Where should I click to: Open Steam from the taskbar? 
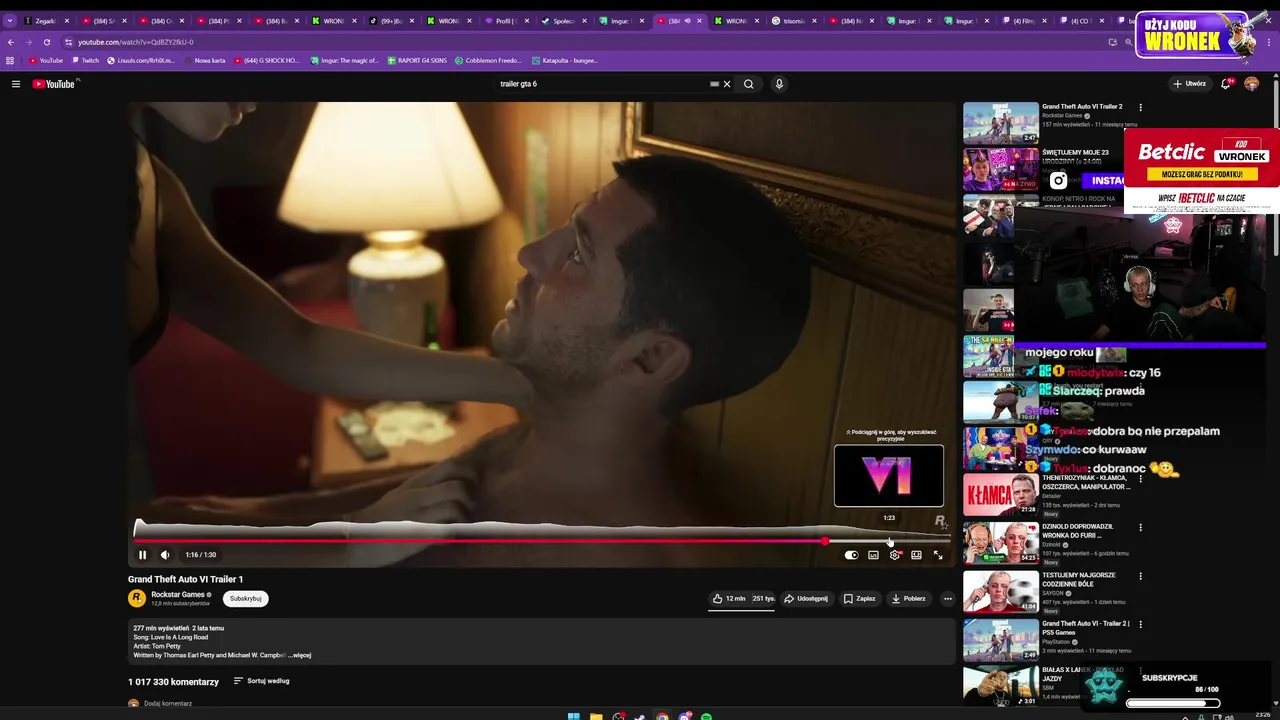coord(640,717)
